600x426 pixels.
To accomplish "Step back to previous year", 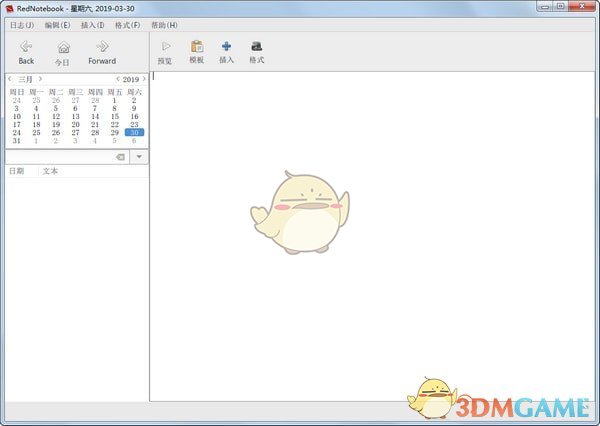I will tap(118, 78).
